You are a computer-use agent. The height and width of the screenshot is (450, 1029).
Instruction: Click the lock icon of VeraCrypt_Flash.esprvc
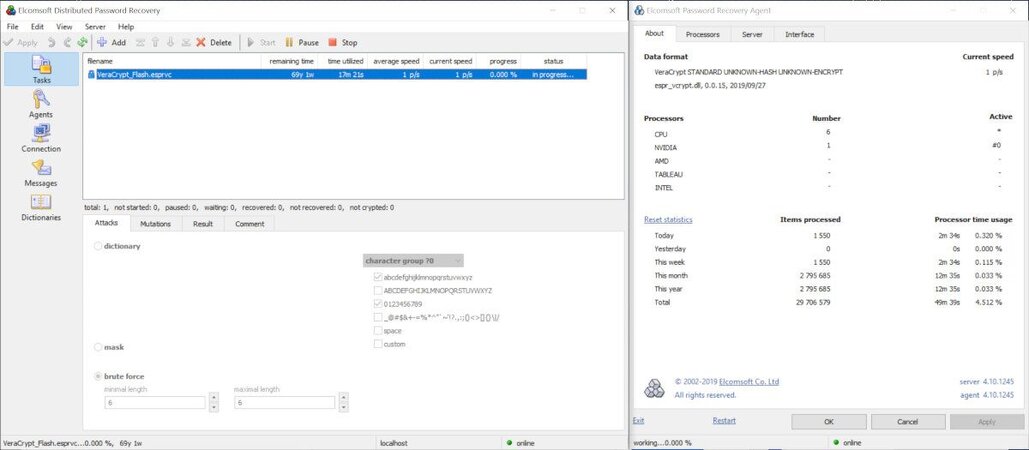tap(92, 75)
